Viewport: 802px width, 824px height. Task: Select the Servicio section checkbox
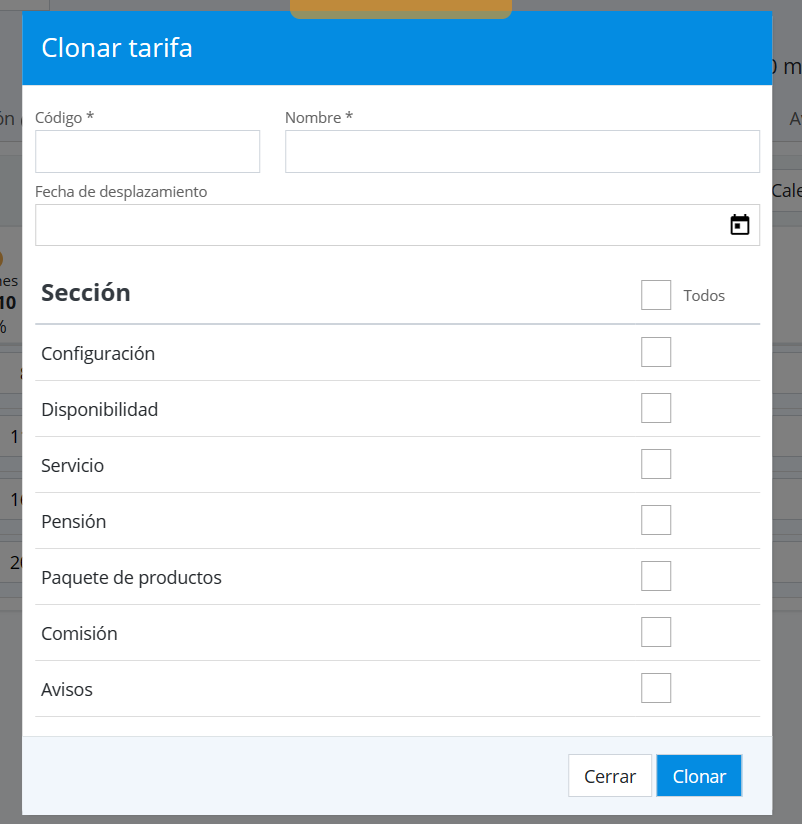point(656,465)
